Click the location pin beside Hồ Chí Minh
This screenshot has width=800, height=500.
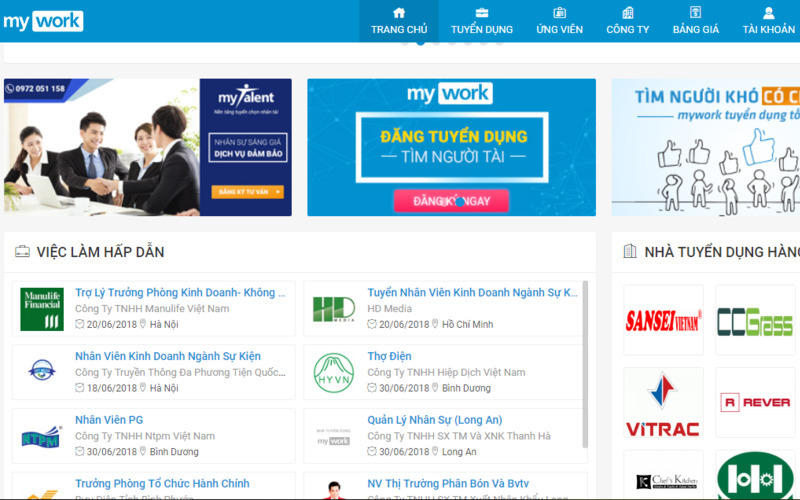pos(435,324)
